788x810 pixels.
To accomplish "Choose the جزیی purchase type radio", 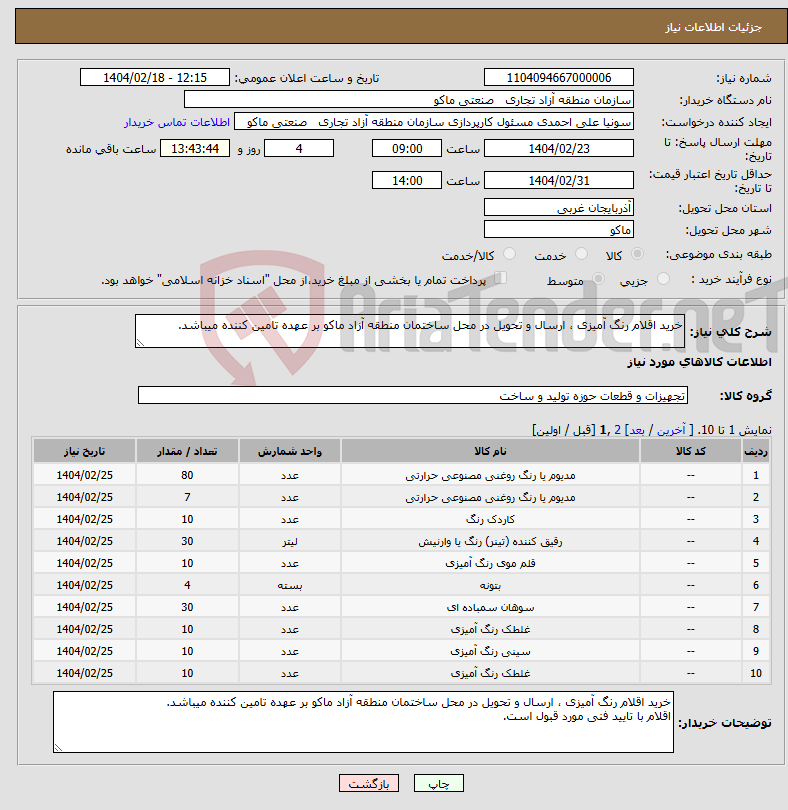I will pos(663,279).
